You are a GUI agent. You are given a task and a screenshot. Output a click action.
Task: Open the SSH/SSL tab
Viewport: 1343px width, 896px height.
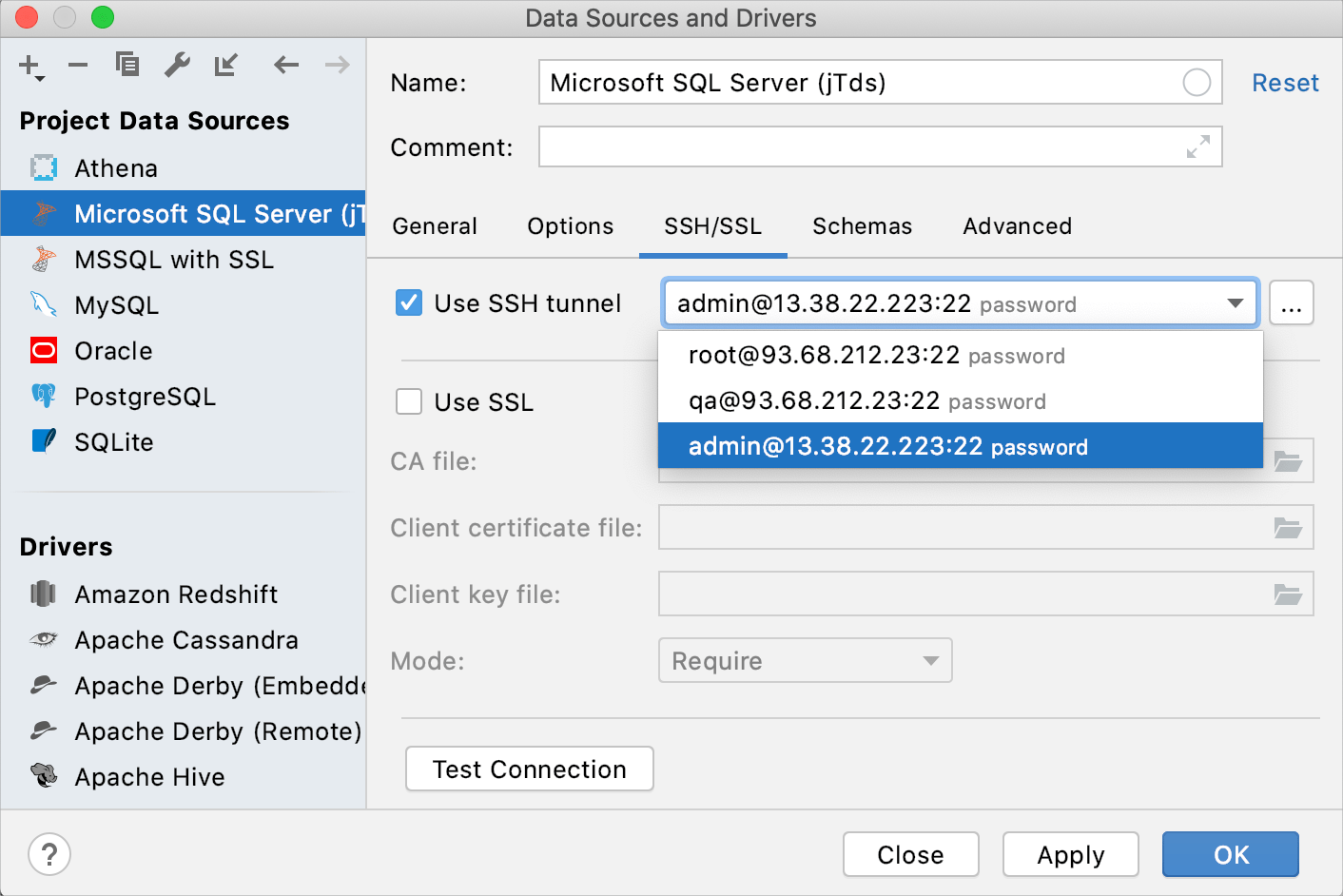pos(713,226)
